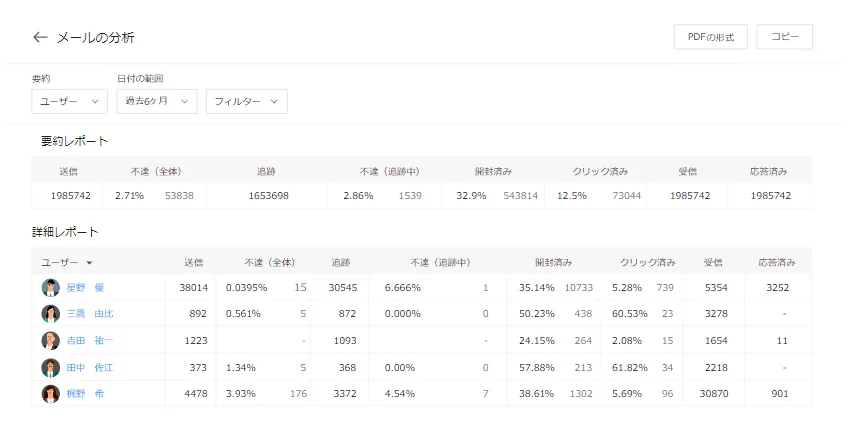Image resolution: width=848 pixels, height=433 pixels.
Task: Select opened rate 35.14% cell
Action: point(537,288)
